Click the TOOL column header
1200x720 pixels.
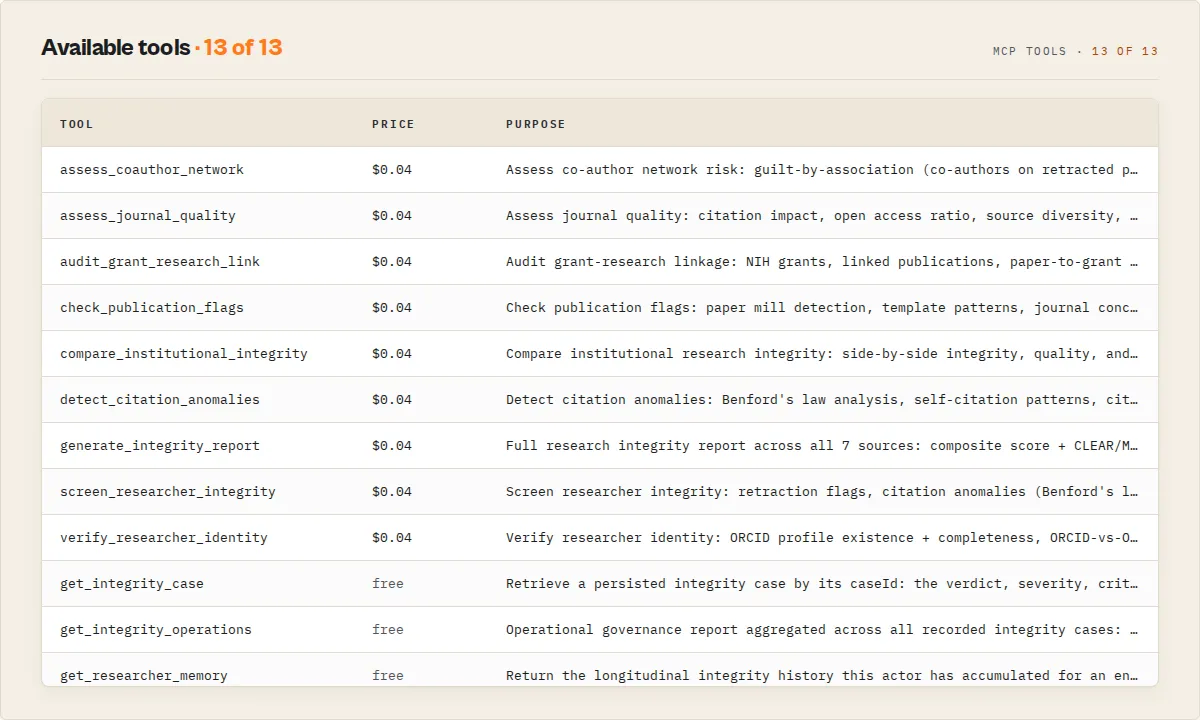(x=77, y=124)
